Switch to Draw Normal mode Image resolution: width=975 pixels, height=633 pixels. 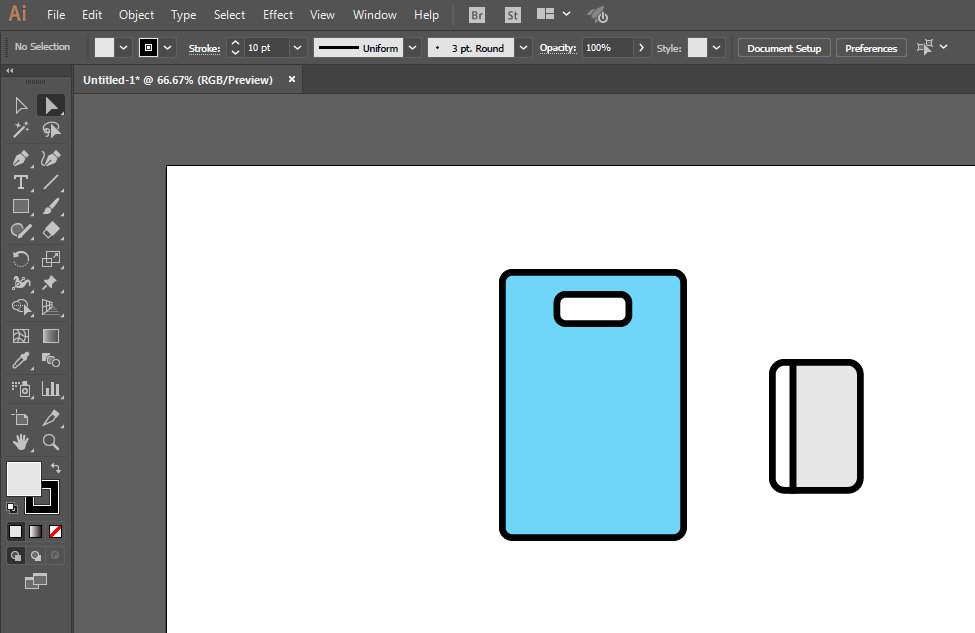click(16, 555)
